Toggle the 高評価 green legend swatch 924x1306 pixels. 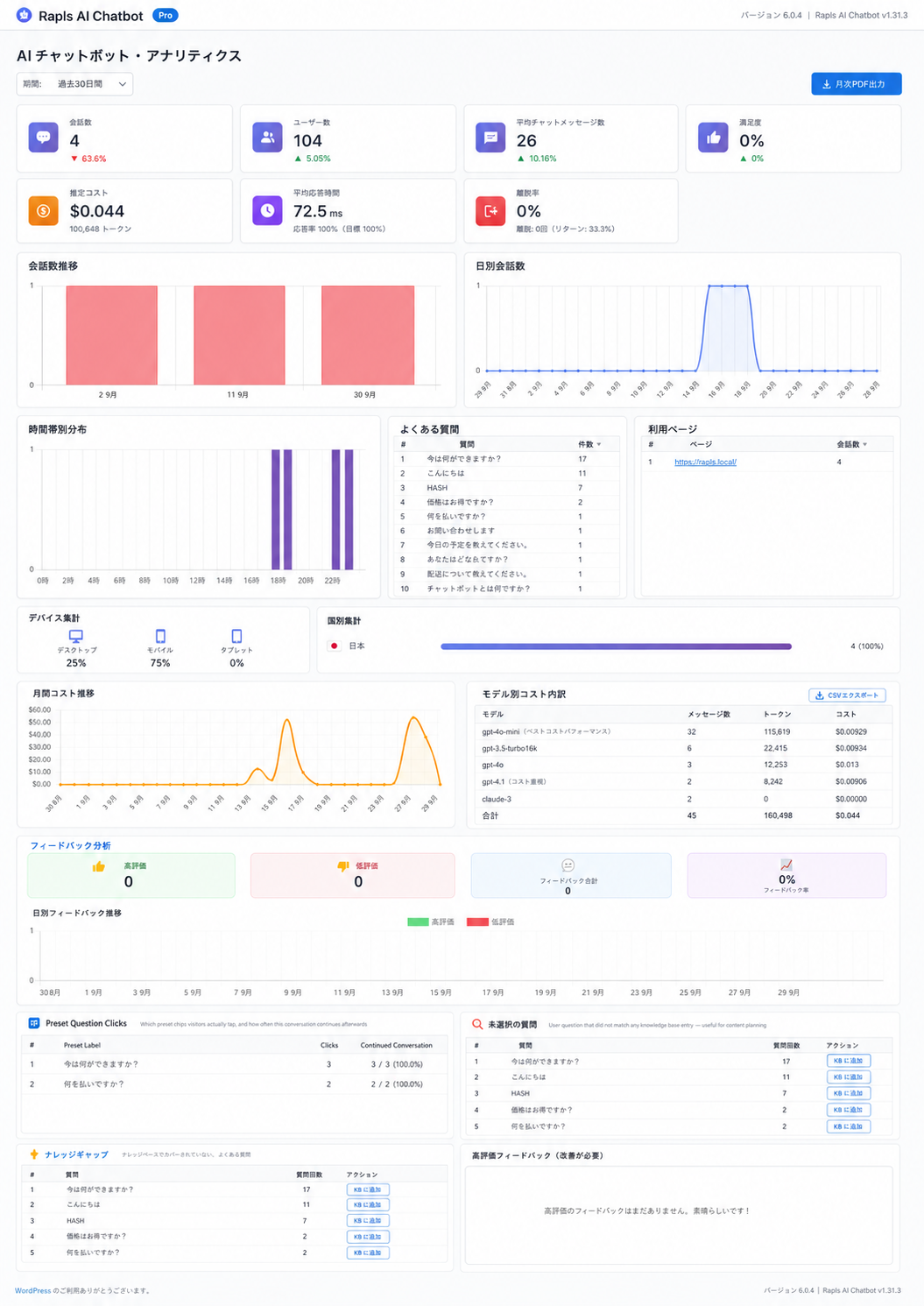[x=418, y=921]
